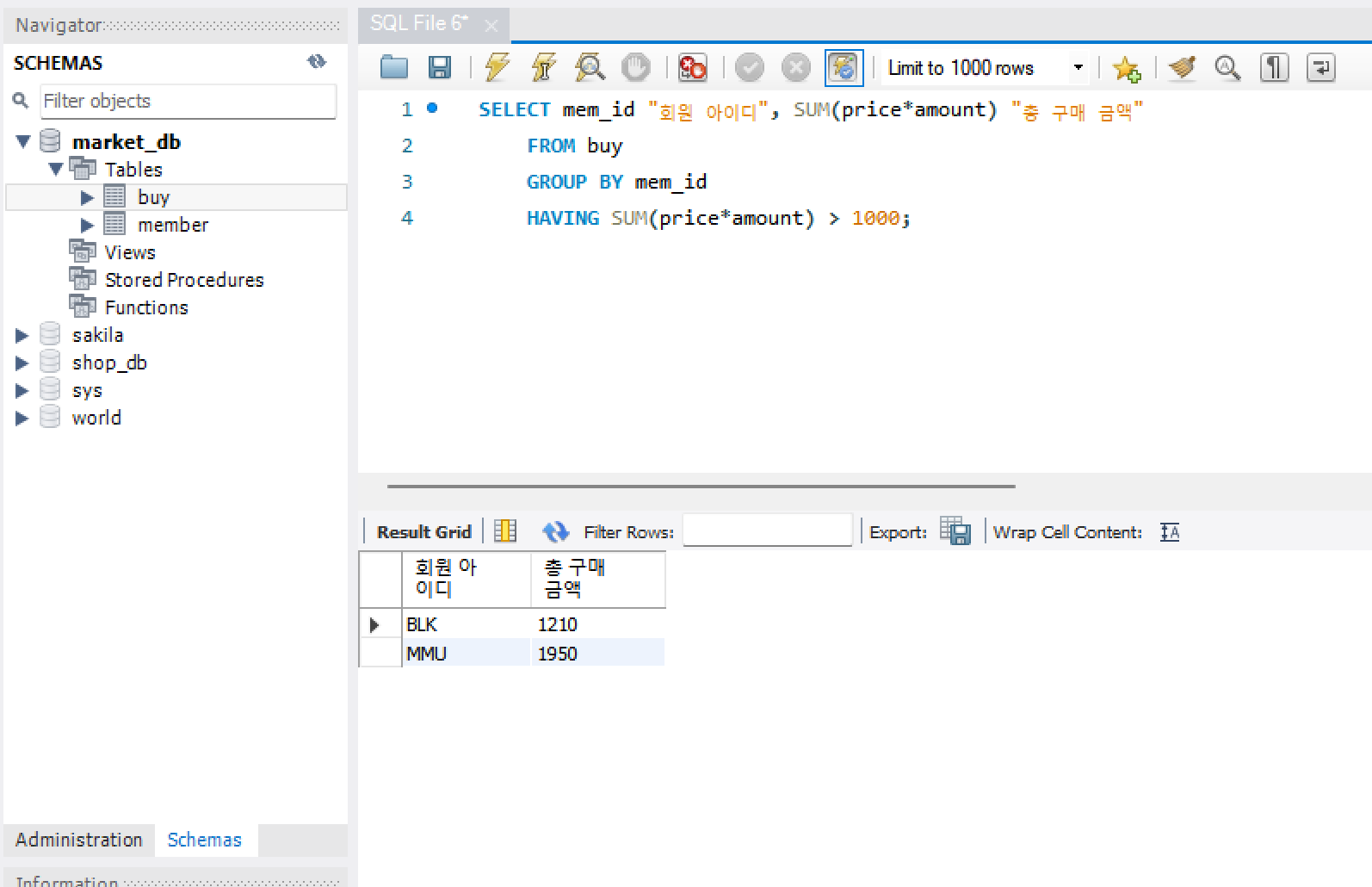Click the Filter objects search field
This screenshot has width=1372, height=887.
click(188, 101)
